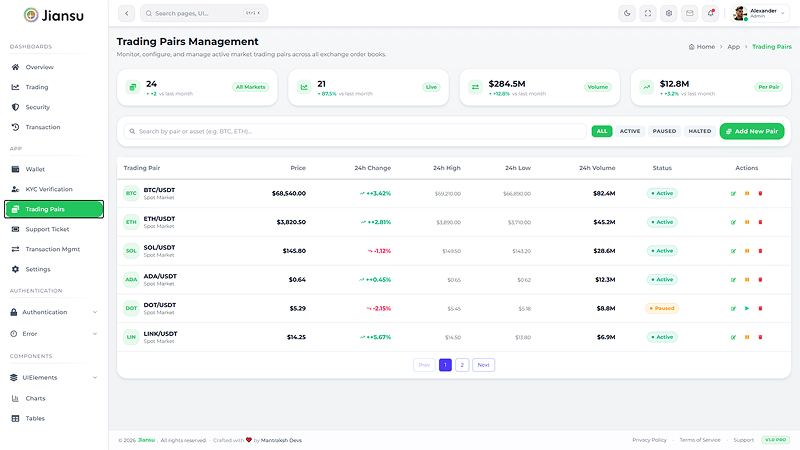The height and width of the screenshot is (450, 800).
Task: Select pagination page 1
Action: (445, 365)
